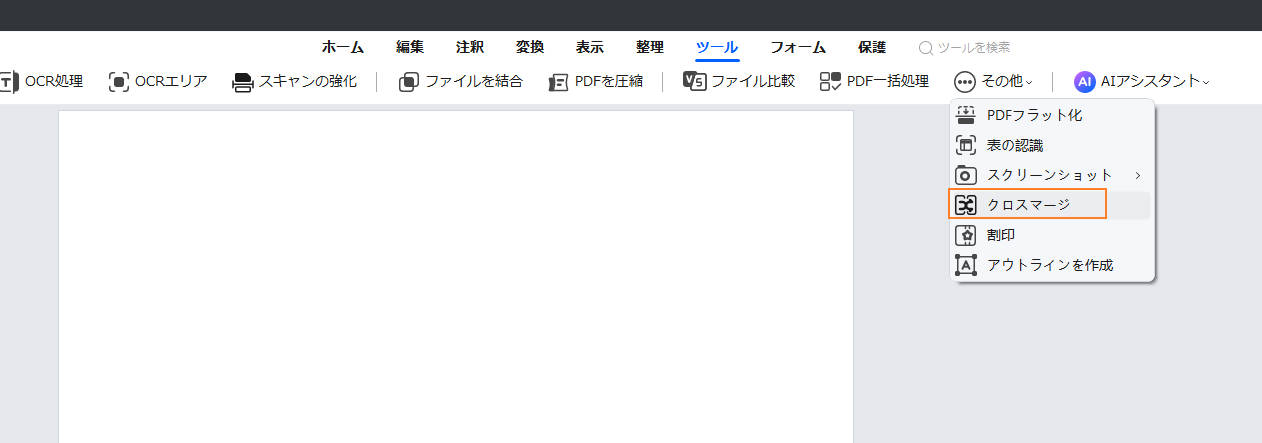Open the AIアシスタント dropdown
The height and width of the screenshot is (443, 1262).
[1142, 81]
